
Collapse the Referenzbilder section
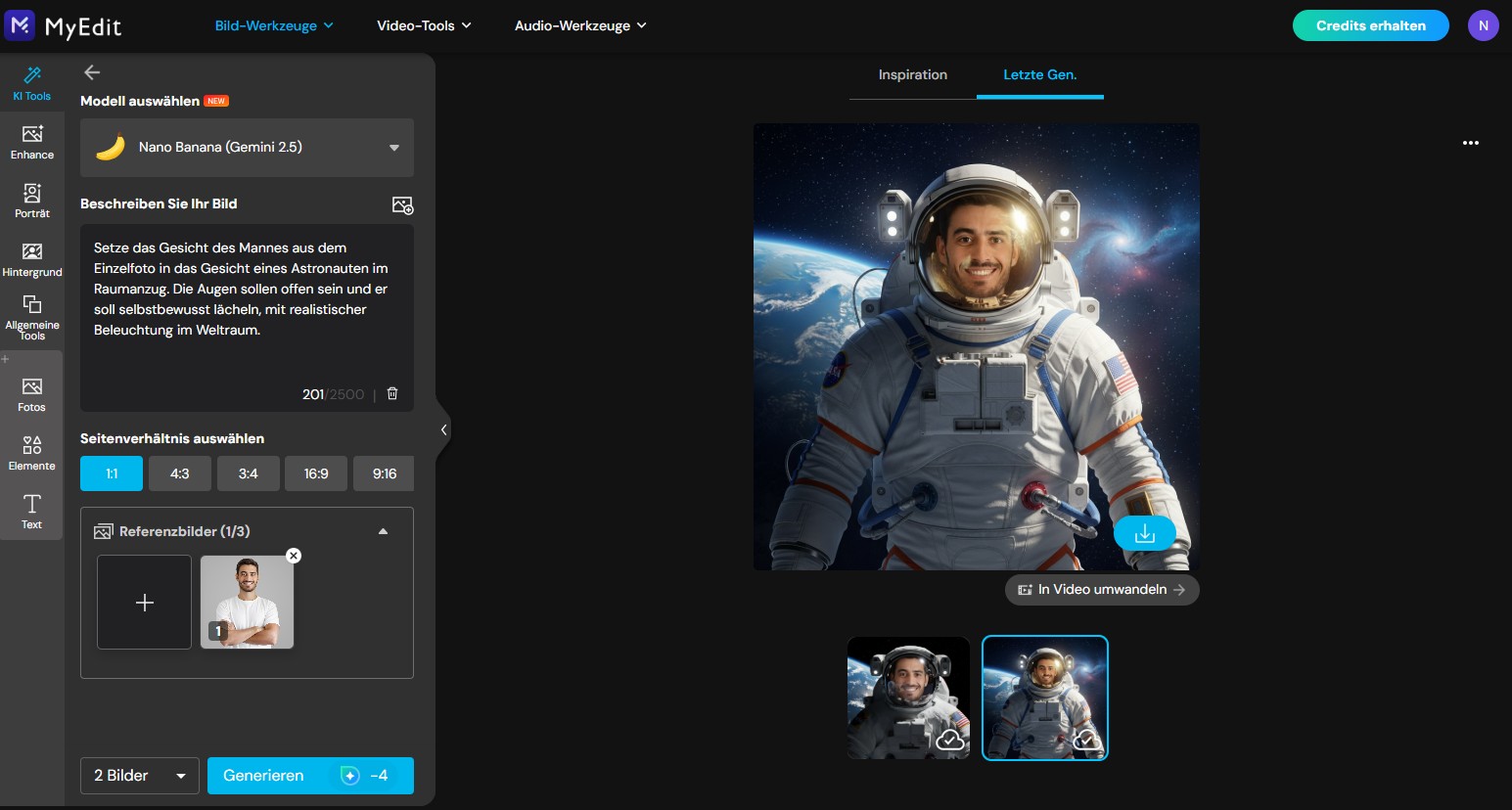383,530
